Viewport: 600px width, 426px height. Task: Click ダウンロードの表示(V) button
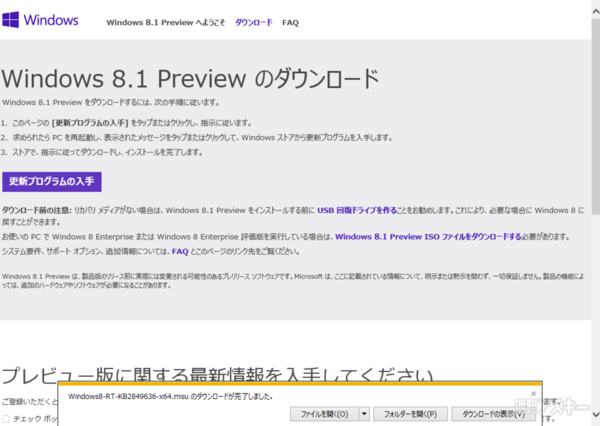click(493, 414)
